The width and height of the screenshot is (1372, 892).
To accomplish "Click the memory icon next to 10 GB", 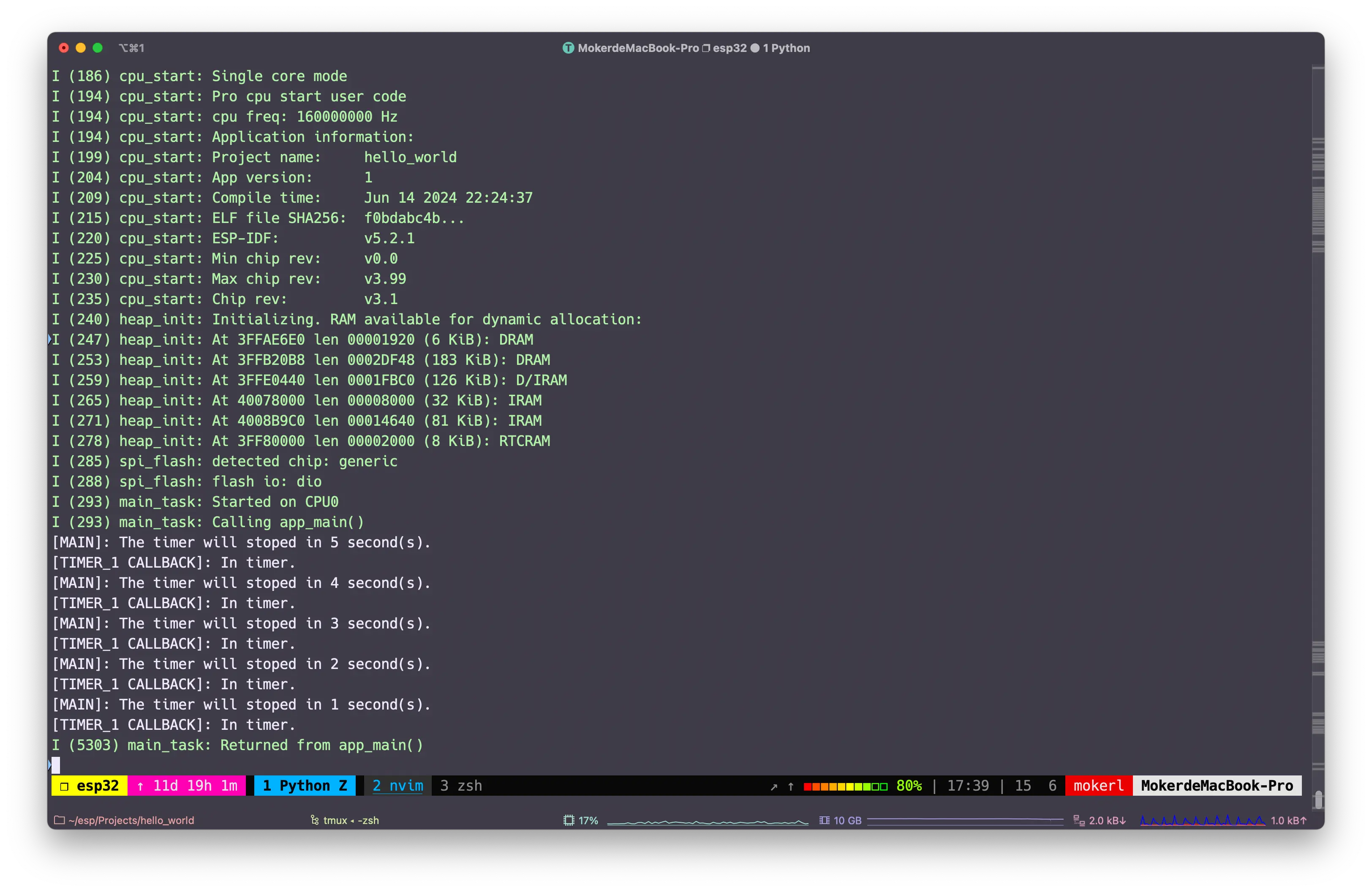I will (825, 820).
